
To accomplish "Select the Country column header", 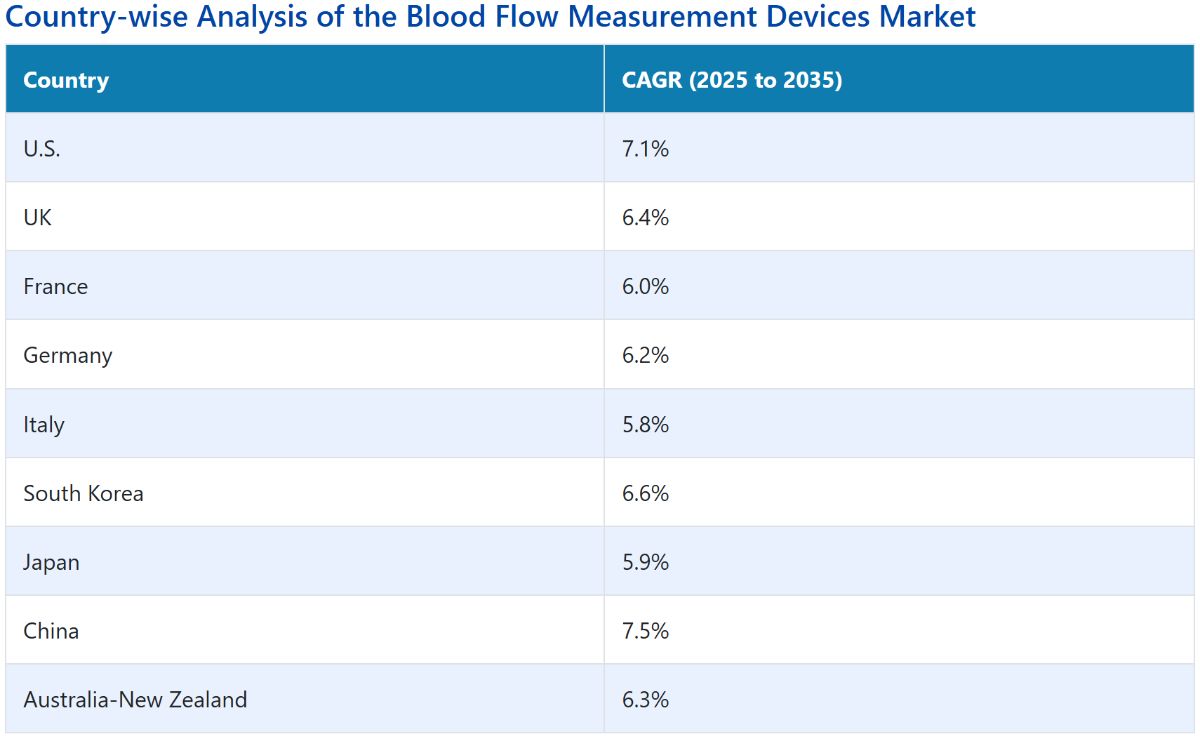I will pos(305,79).
